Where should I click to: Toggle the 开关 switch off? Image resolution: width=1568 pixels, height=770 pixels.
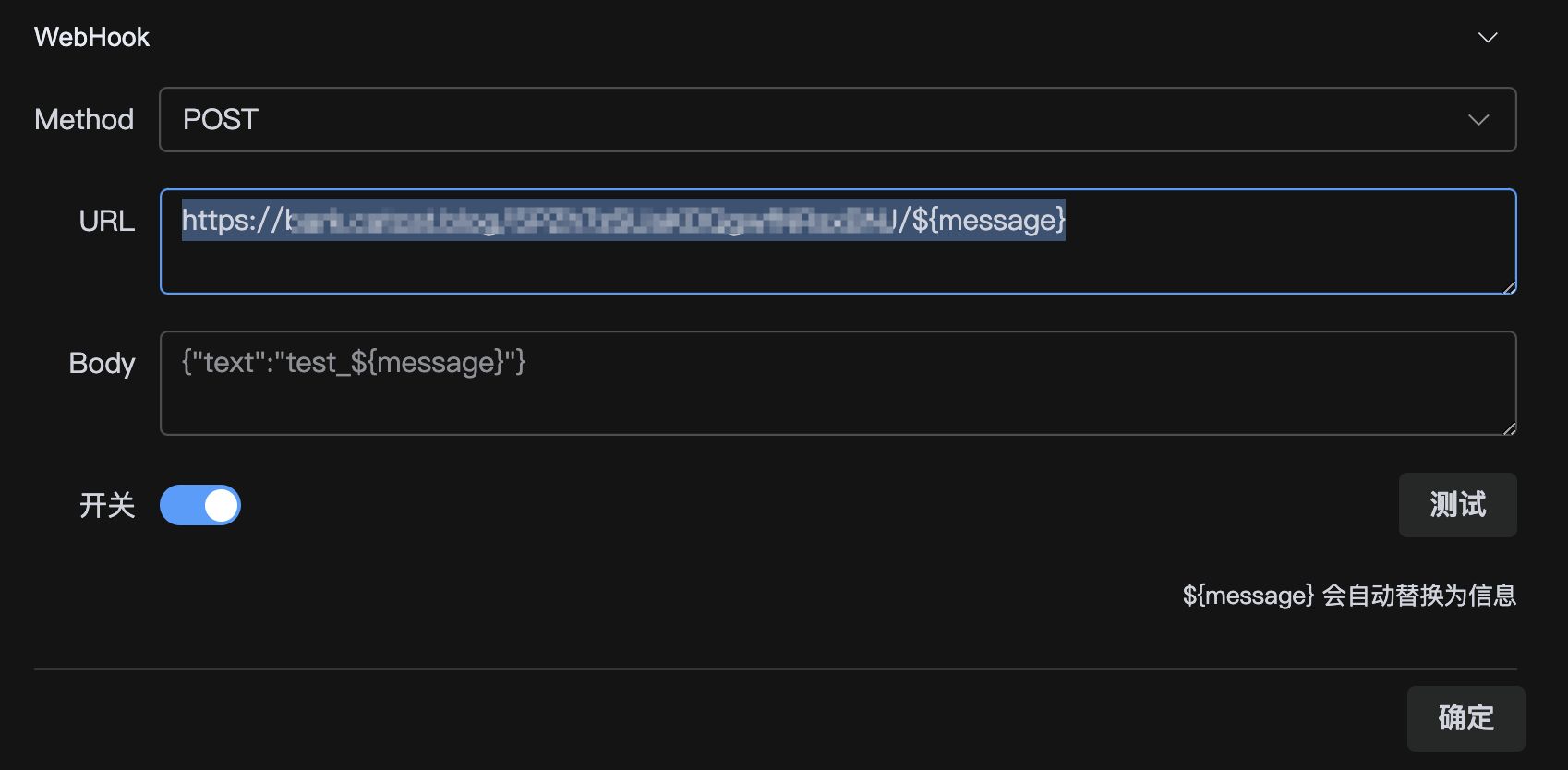pyautogui.click(x=200, y=505)
